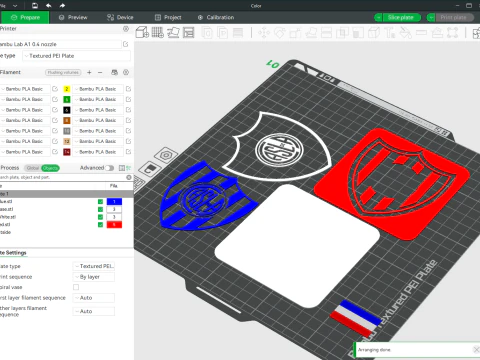Remove a filament with minus icon
Viewport: 480px width, 360px height.
click(x=100, y=72)
